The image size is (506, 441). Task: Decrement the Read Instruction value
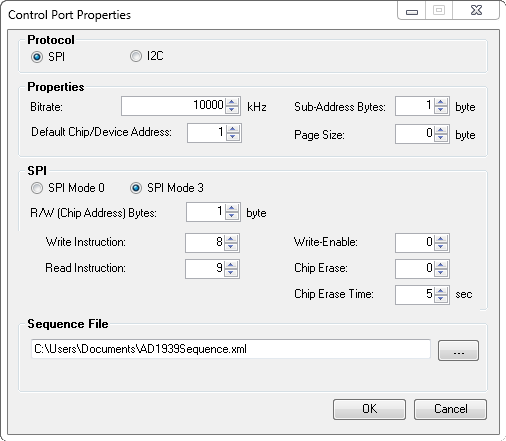231,273
